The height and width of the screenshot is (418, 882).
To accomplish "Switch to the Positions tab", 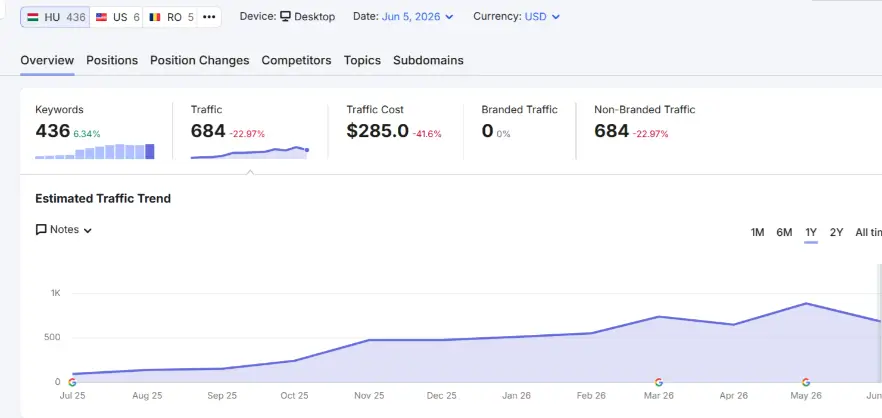I will tap(112, 60).
